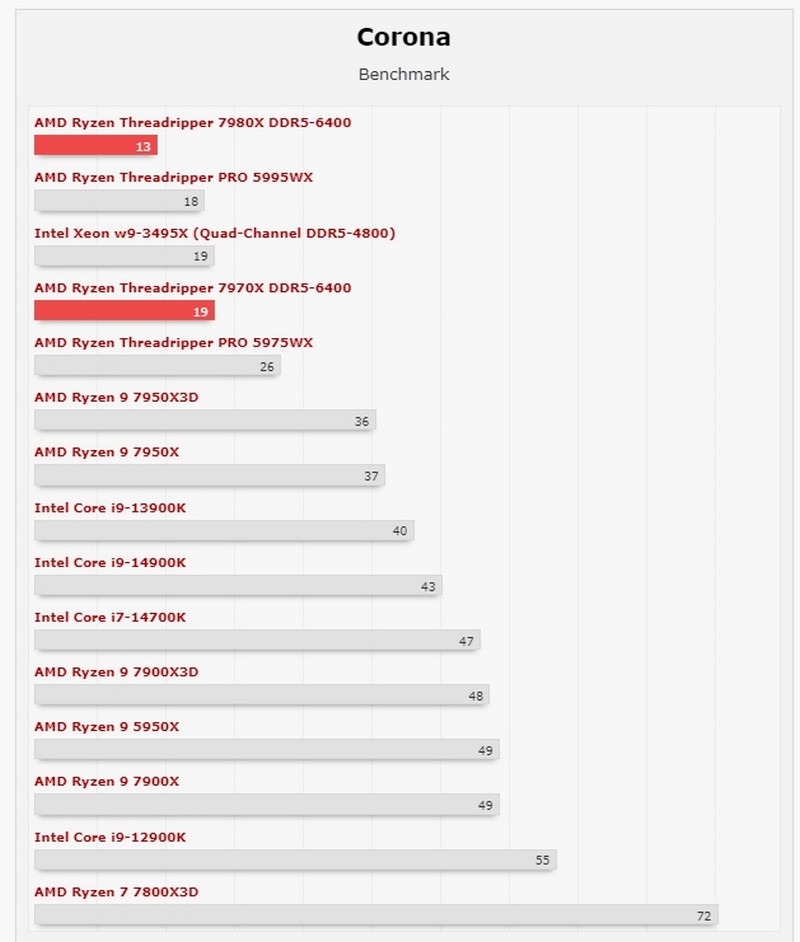The height and width of the screenshot is (942, 800).
Task: Select the bar showing value 43
Action: 237,586
